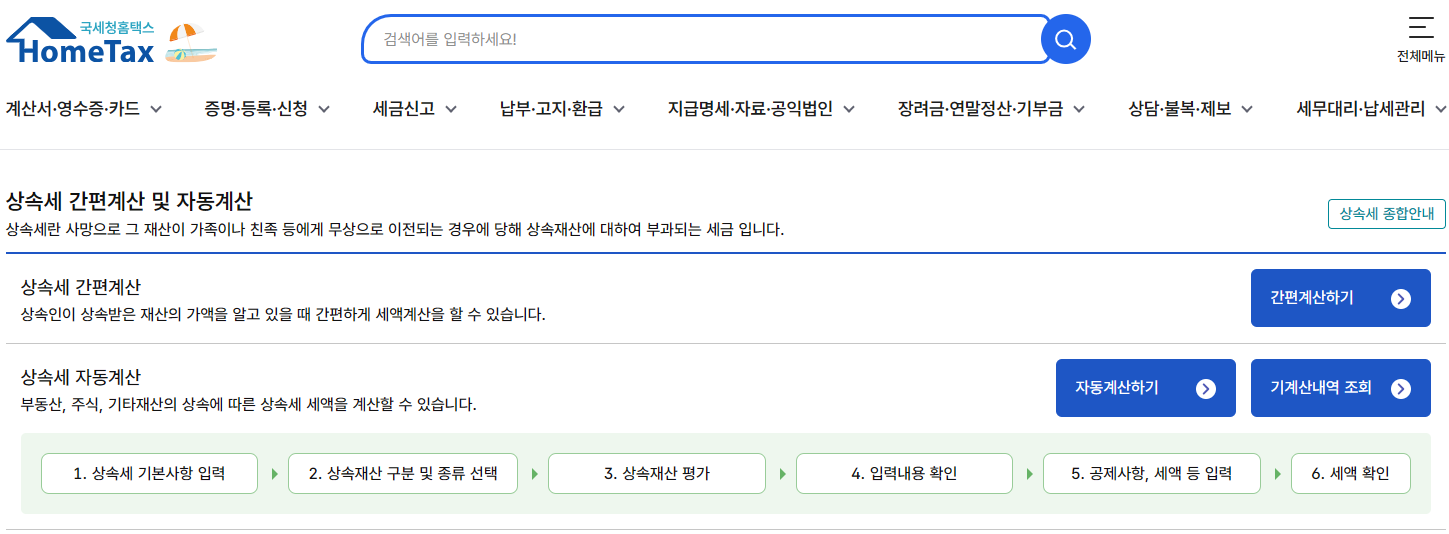Click arrow icon on 기계산내역 조회 button
1449x534 pixels.
pyautogui.click(x=1401, y=388)
